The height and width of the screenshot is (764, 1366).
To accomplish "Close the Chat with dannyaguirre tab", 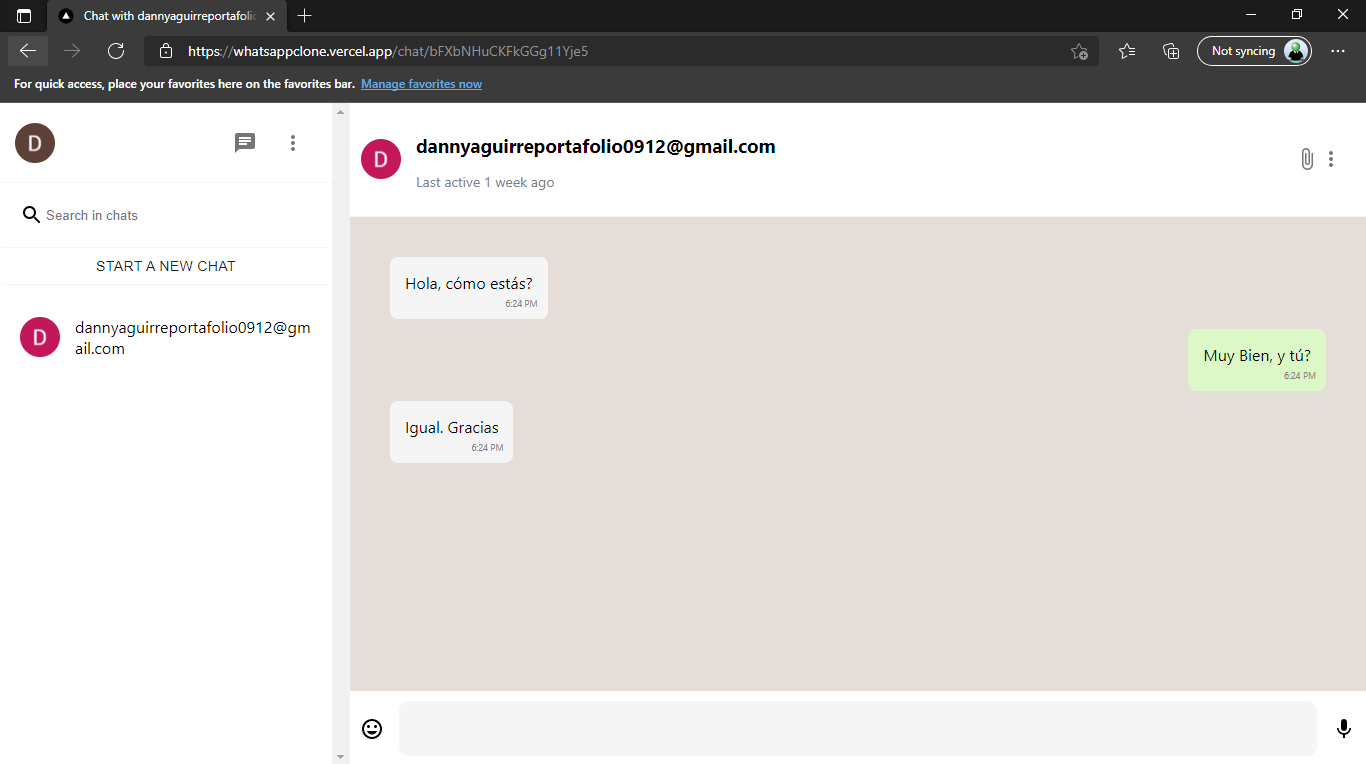I will point(270,16).
